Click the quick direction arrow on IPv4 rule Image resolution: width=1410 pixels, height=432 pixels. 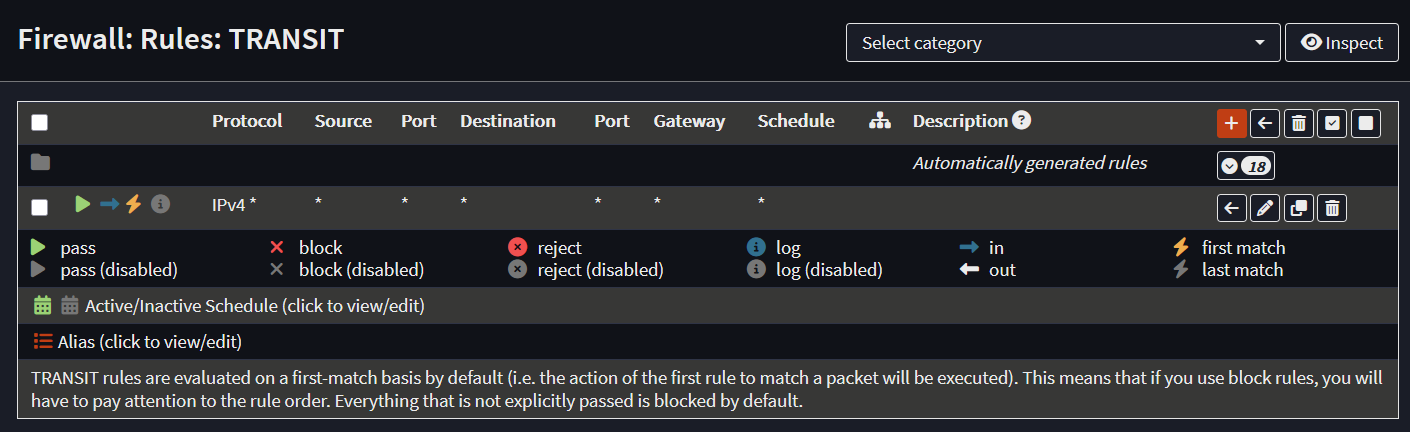click(109, 204)
